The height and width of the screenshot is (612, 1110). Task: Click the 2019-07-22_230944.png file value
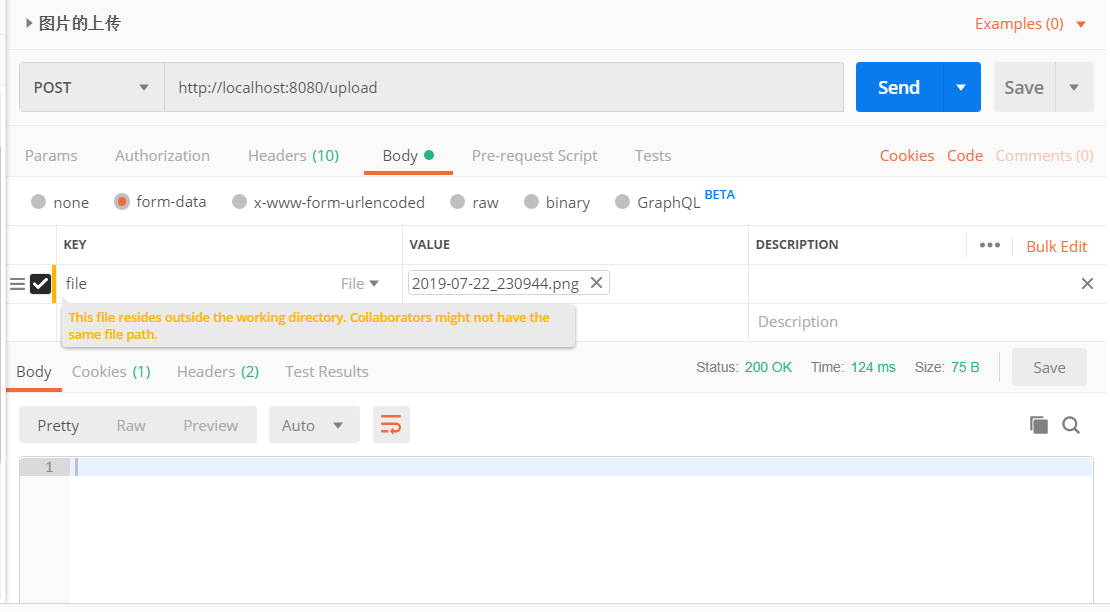pos(496,284)
